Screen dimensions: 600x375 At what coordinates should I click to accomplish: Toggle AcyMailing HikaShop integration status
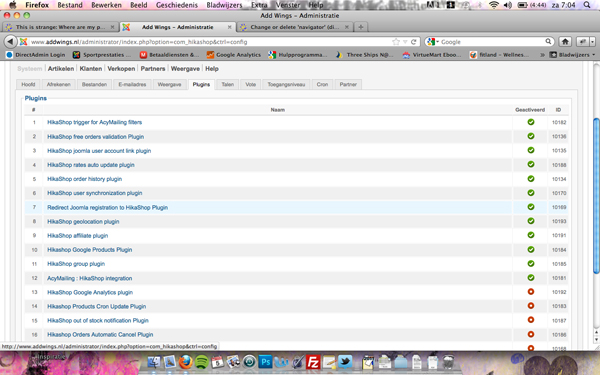pos(531,278)
